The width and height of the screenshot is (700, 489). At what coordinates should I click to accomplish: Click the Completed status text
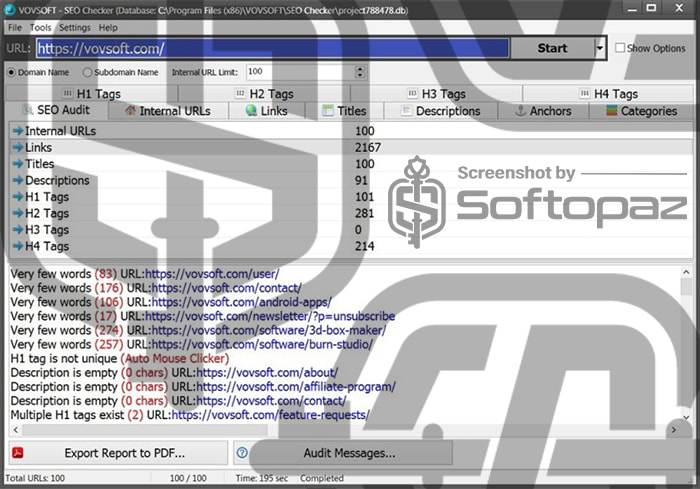click(321, 478)
